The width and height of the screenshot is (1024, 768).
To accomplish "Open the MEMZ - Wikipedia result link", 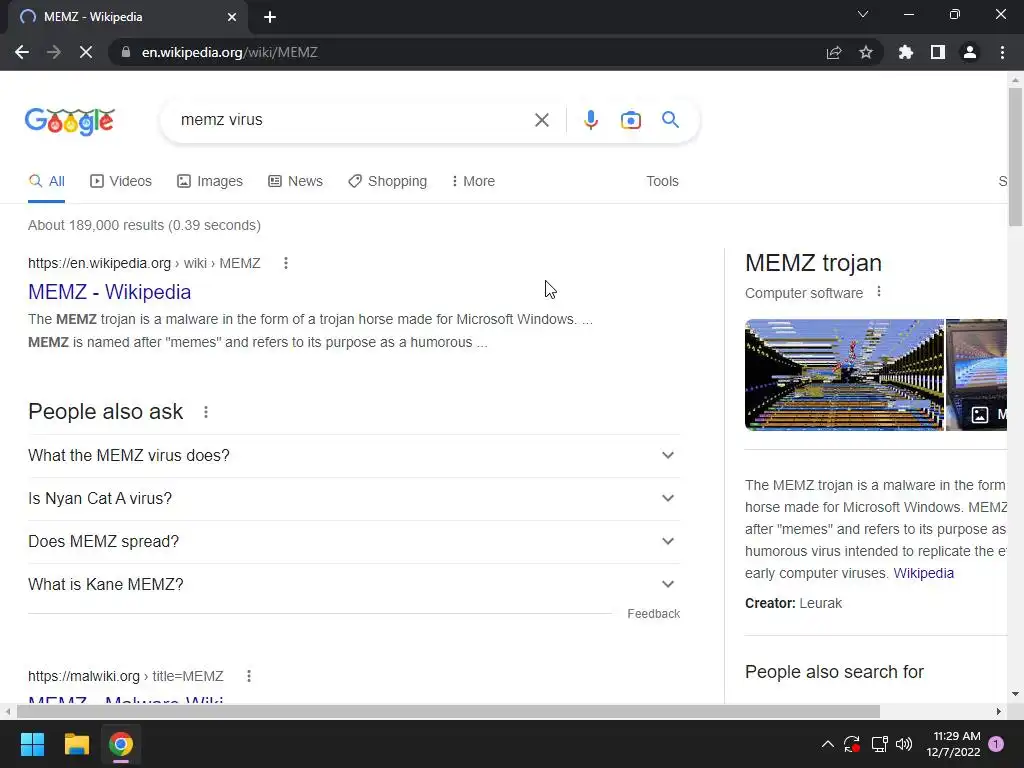I will tap(110, 292).
